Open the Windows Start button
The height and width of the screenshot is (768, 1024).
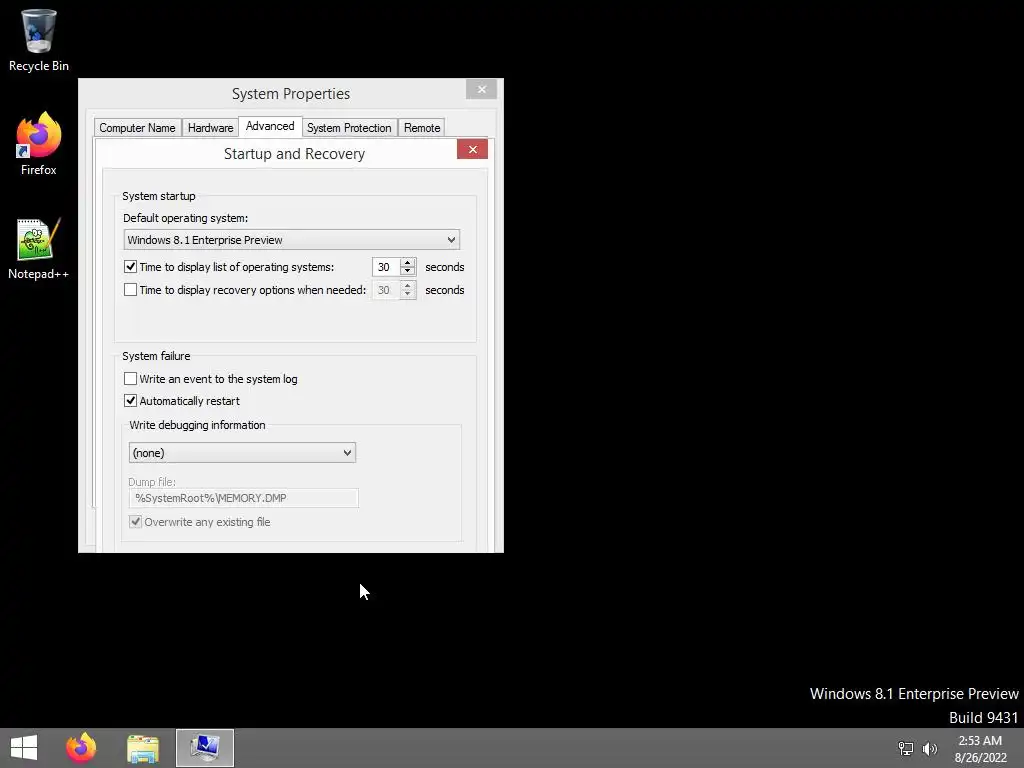[24, 748]
